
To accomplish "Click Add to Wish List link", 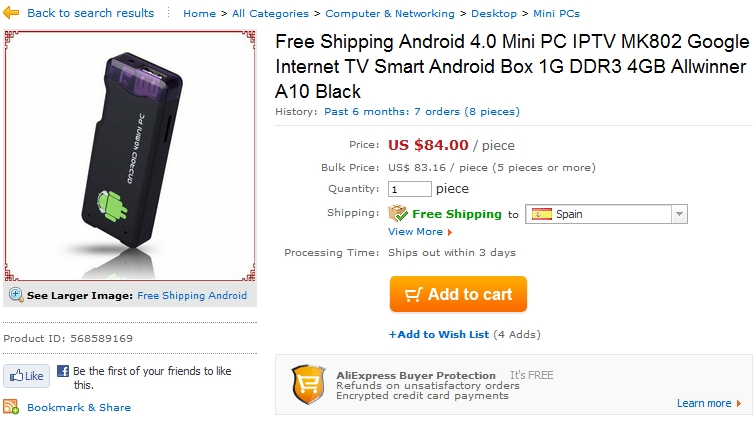I will pyautogui.click(x=439, y=334).
